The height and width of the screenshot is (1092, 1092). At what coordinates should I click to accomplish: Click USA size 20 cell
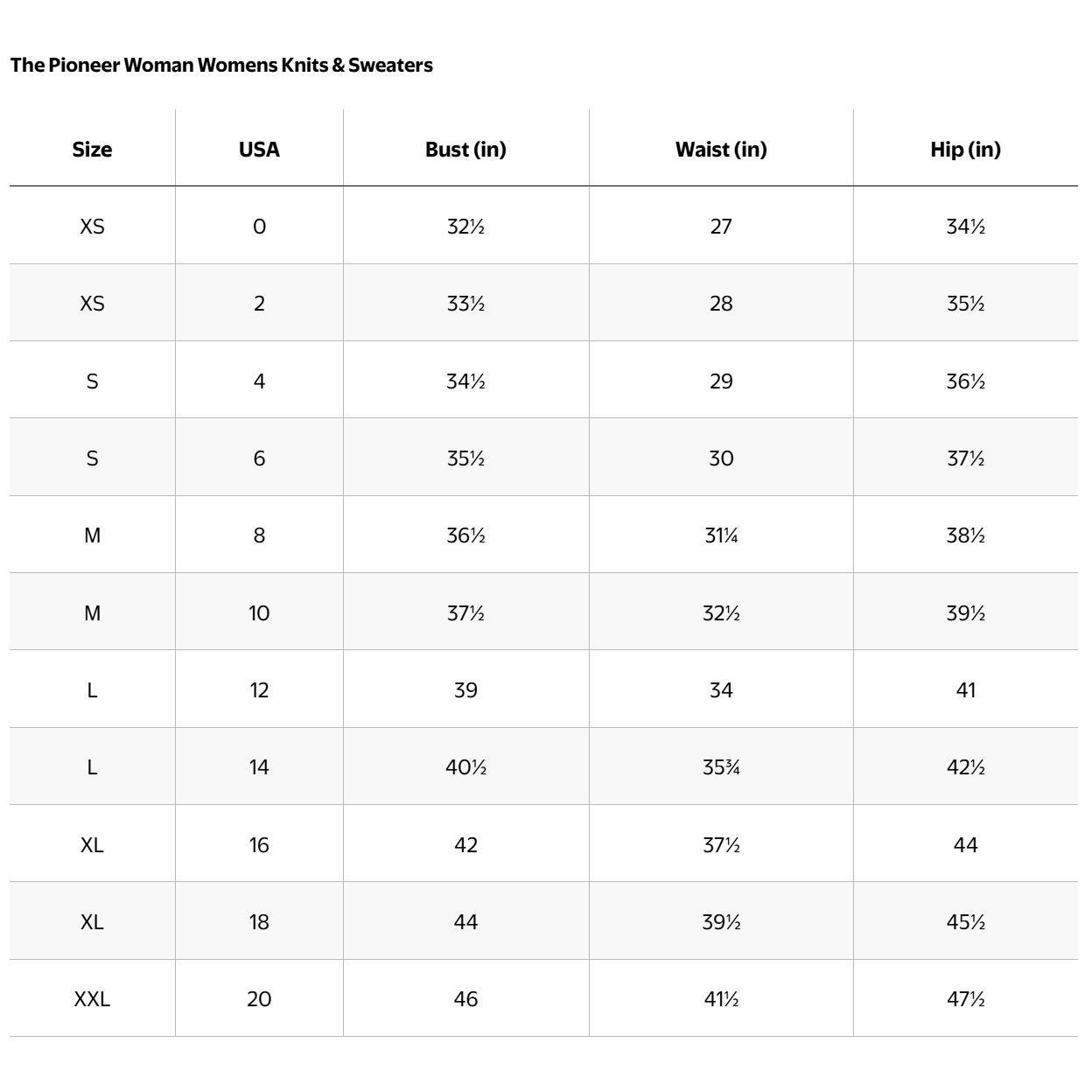pos(259,999)
